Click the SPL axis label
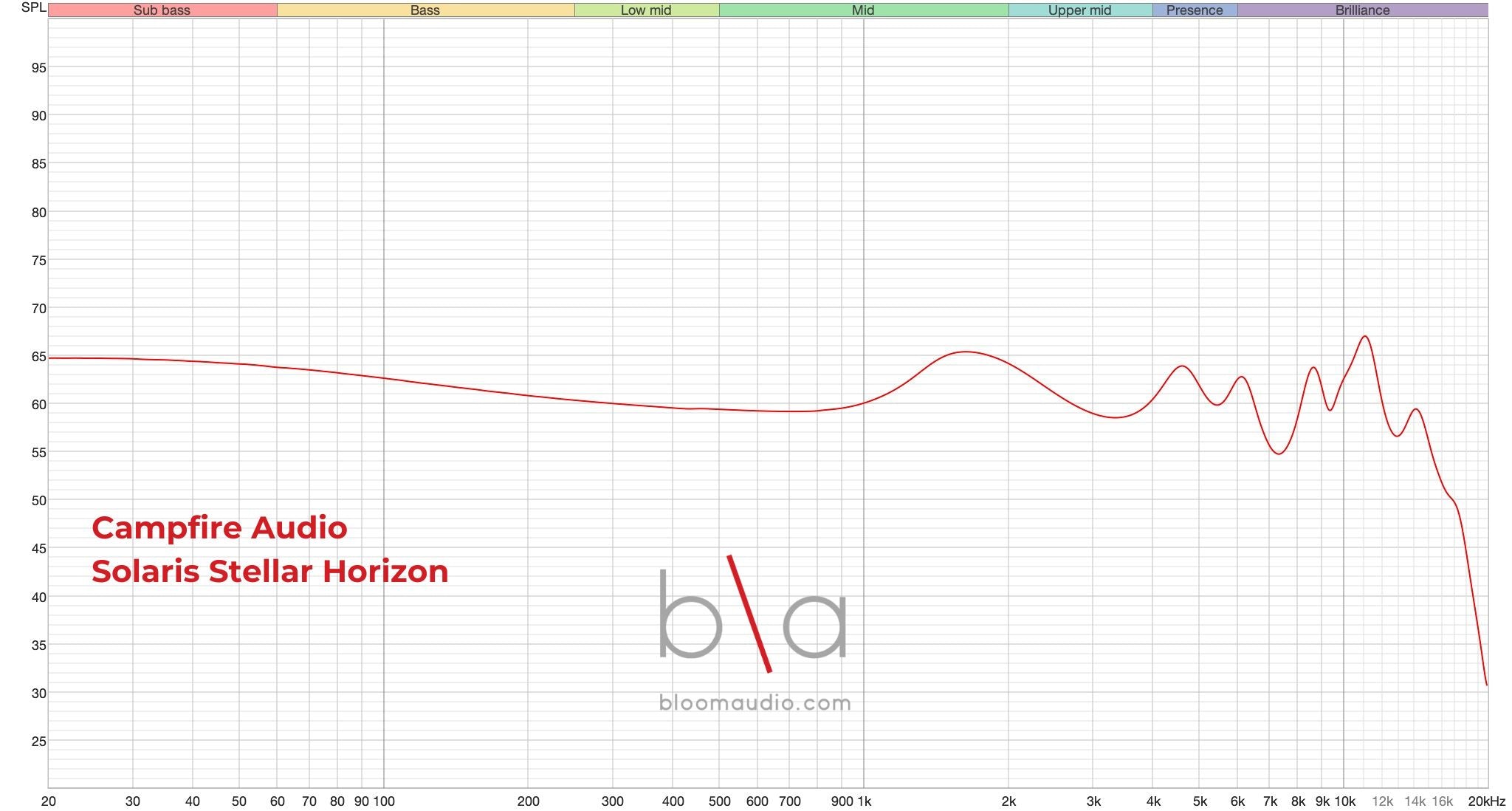 pos(33,7)
